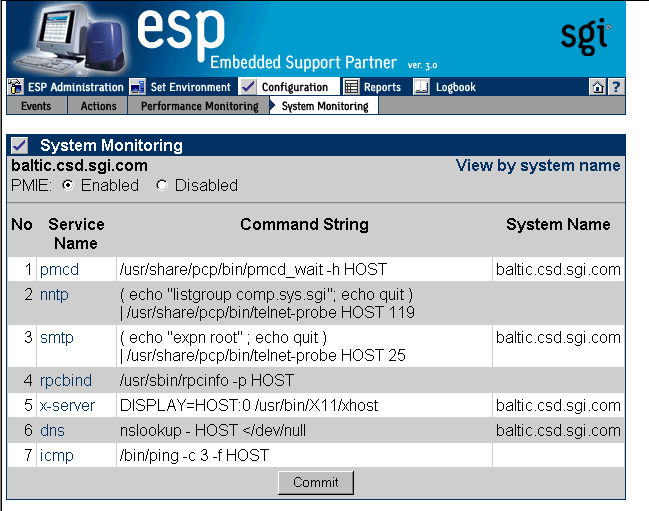Switch to Performance Monitoring tab
The image size is (649, 511).
point(200,106)
